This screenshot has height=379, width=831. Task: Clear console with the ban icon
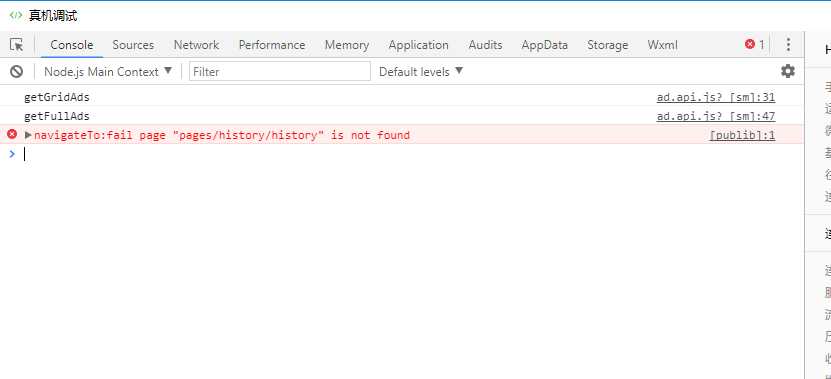tap(16, 72)
